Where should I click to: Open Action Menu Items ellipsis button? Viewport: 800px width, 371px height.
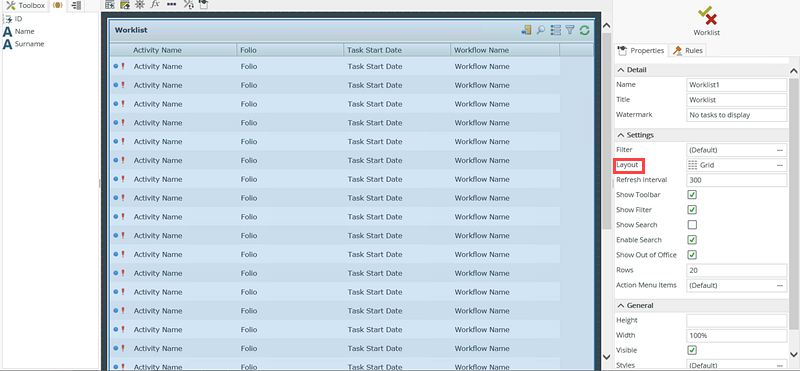pos(780,285)
